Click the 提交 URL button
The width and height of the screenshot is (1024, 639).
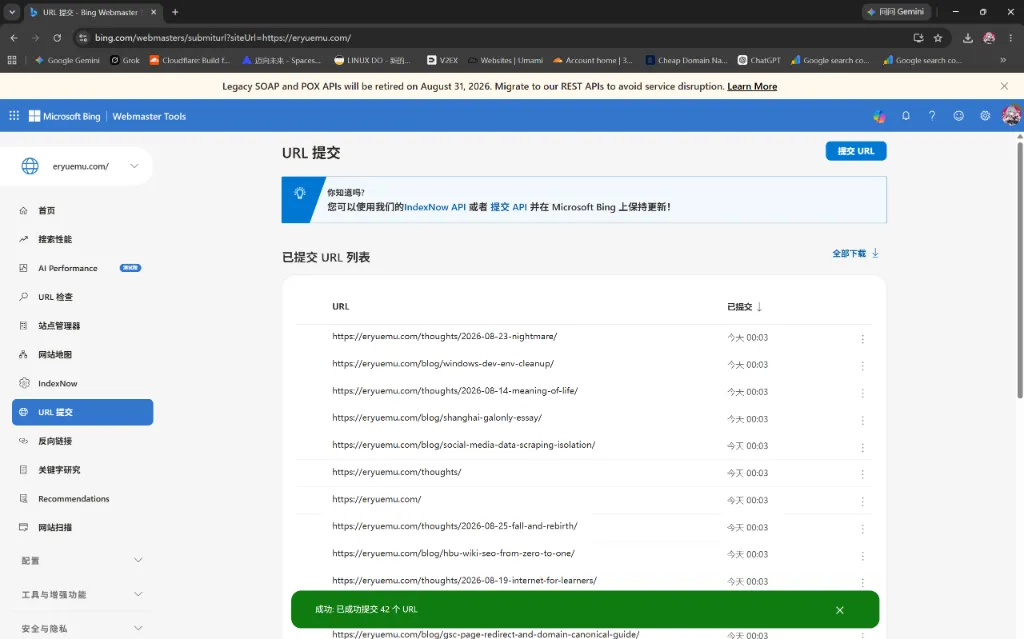tap(856, 151)
